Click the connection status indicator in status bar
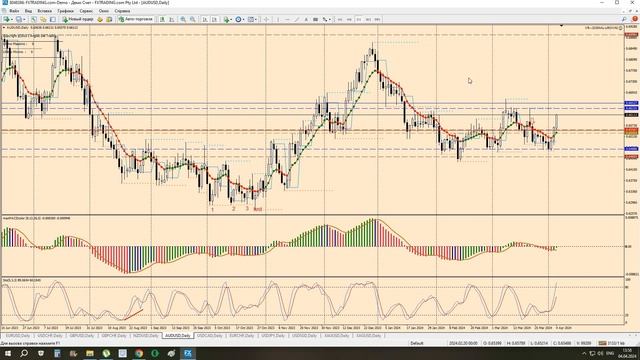 click(x=612, y=343)
